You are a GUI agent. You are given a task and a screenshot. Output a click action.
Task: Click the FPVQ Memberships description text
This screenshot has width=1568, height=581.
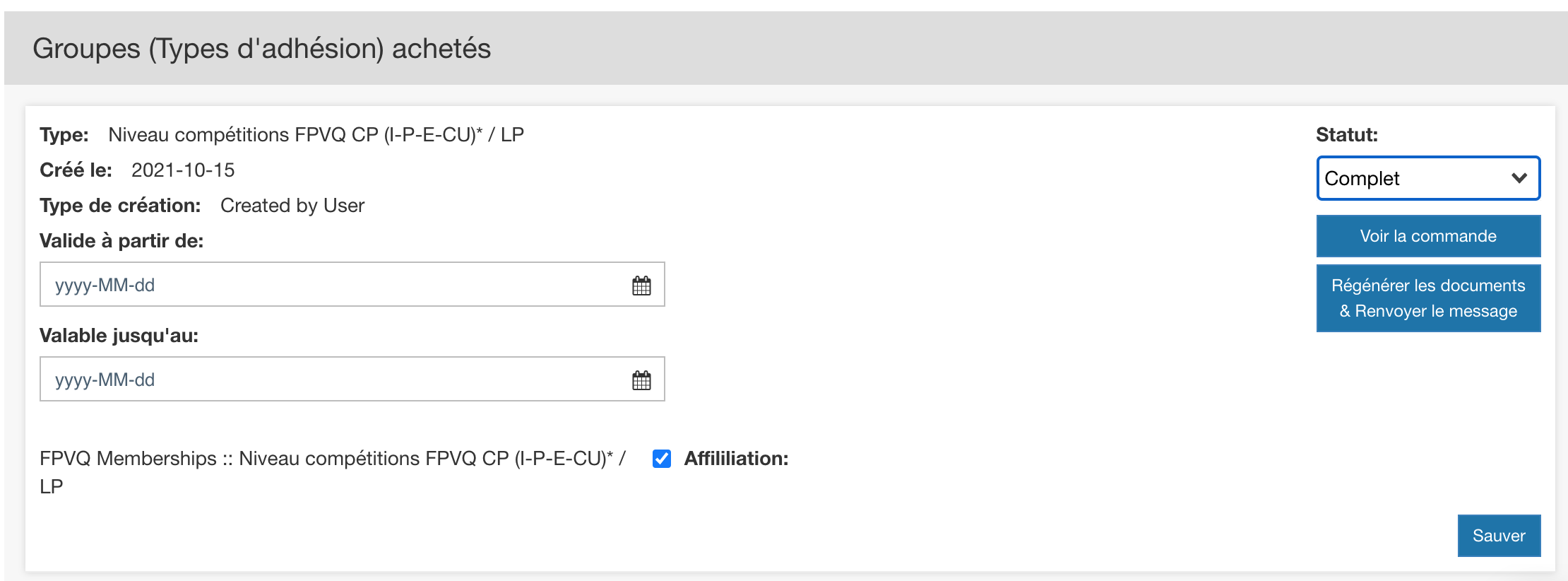pos(332,459)
